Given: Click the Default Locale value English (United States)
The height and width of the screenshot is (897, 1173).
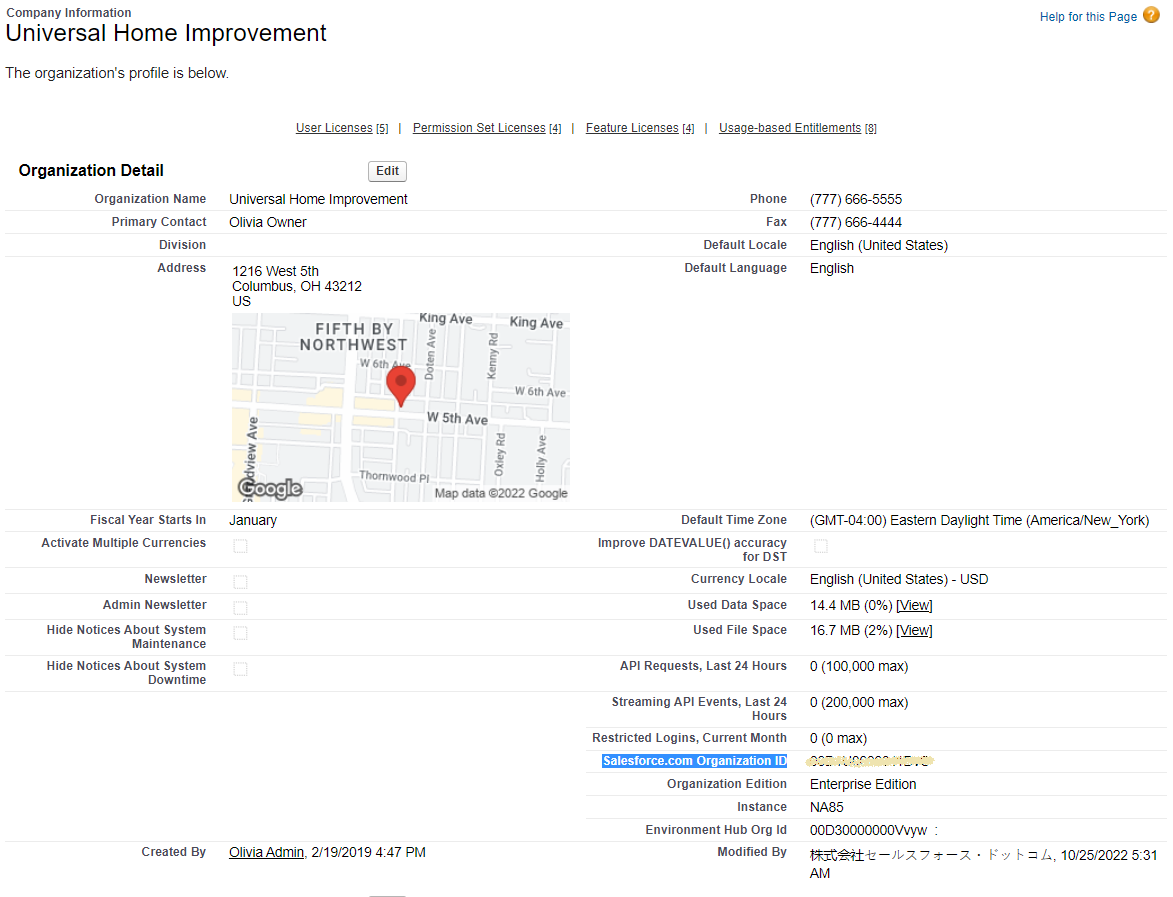Looking at the screenshot, I should (x=879, y=245).
